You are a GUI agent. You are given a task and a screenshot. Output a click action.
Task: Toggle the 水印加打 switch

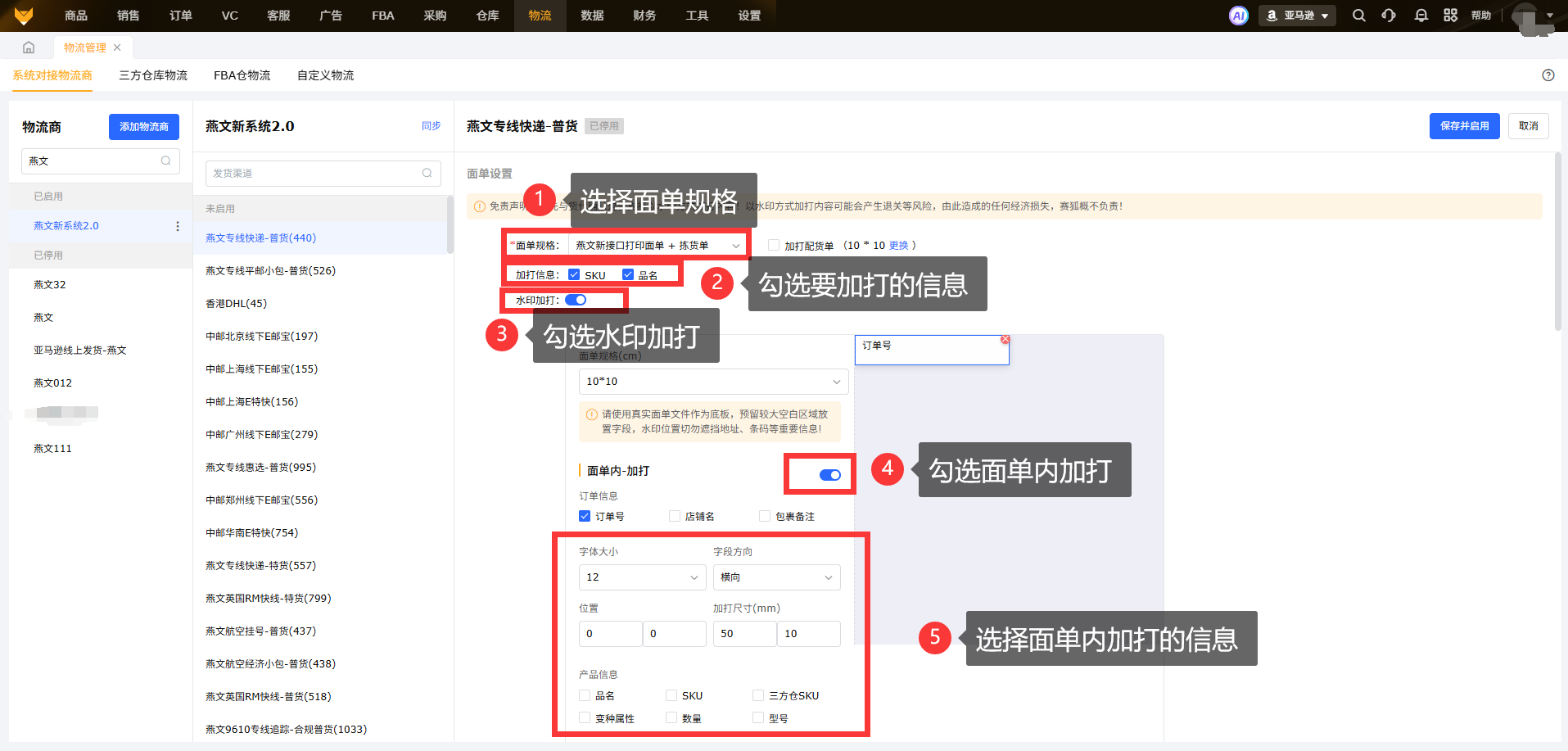tap(576, 300)
